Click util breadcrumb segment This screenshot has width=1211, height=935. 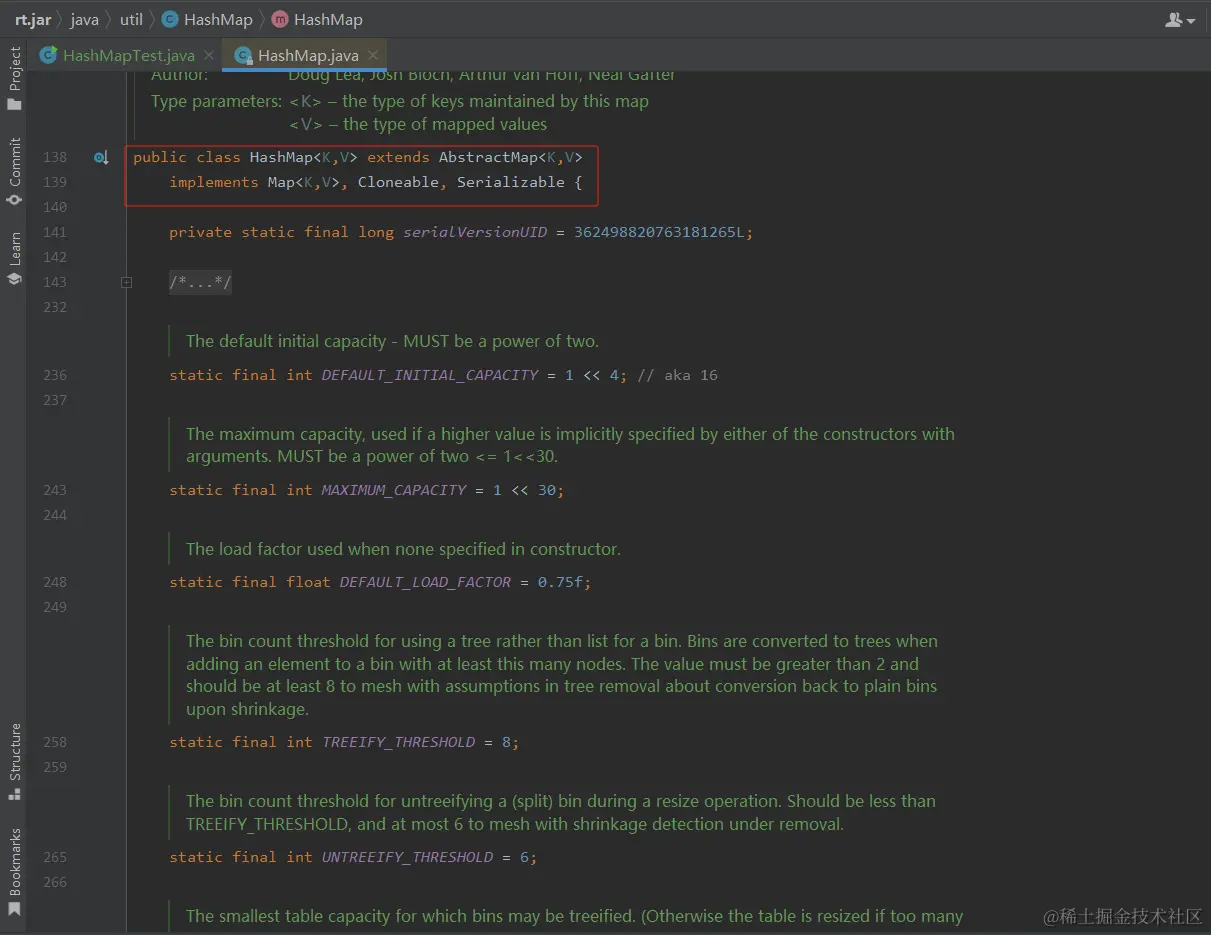[131, 19]
